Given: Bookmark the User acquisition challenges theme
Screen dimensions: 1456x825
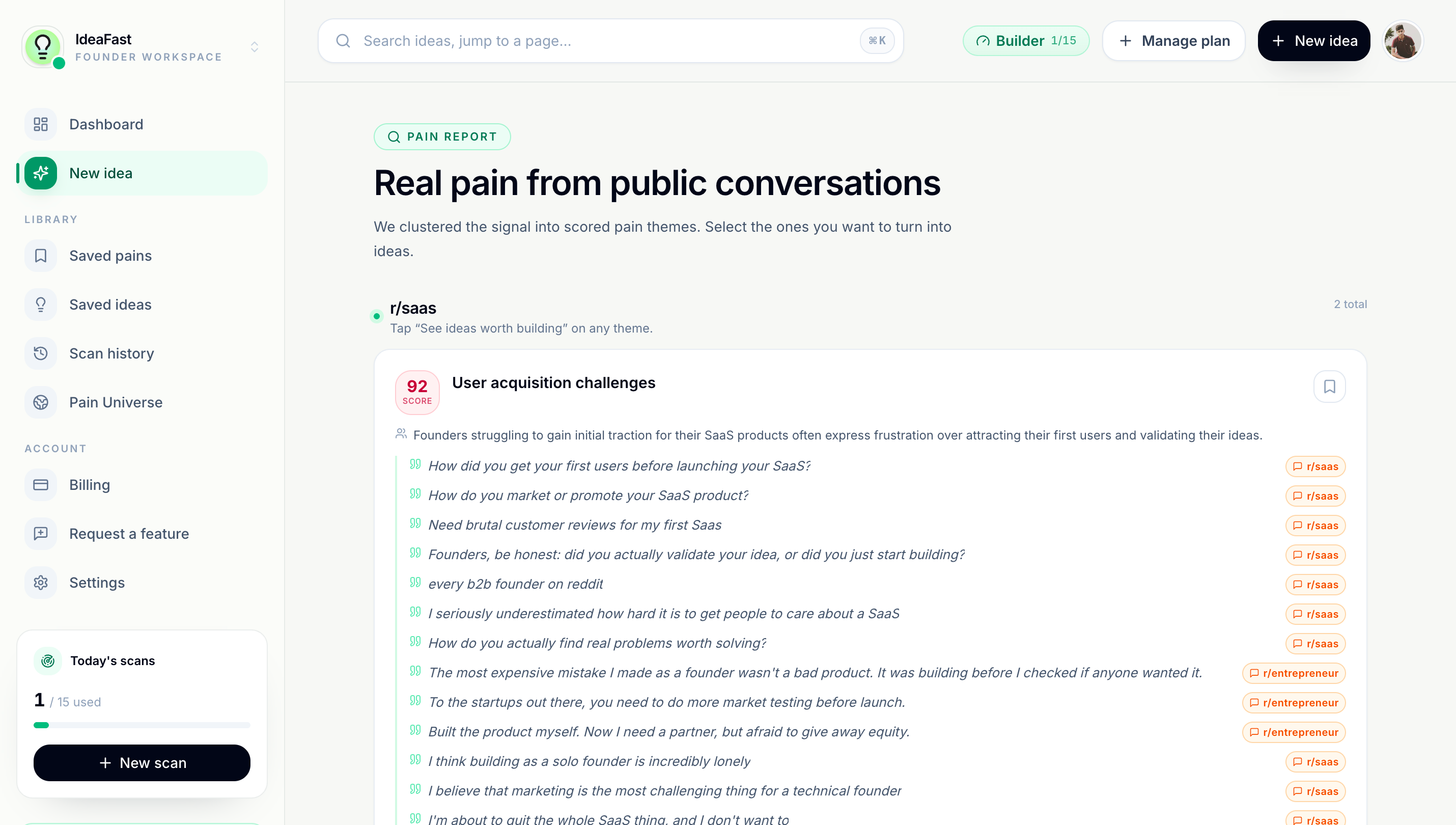Looking at the screenshot, I should click(x=1329, y=386).
